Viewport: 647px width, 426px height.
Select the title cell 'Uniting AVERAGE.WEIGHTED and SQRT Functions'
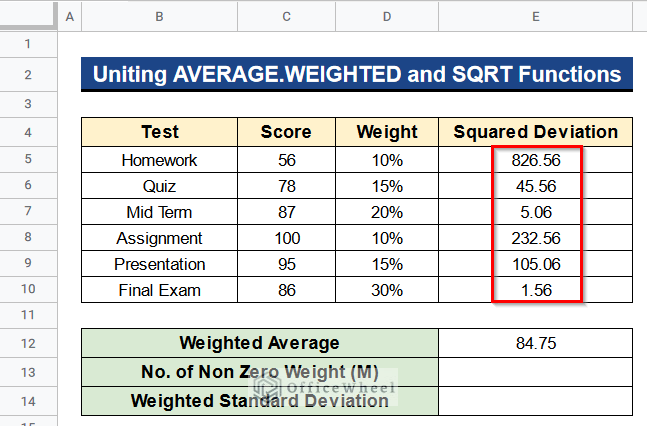coord(357,74)
